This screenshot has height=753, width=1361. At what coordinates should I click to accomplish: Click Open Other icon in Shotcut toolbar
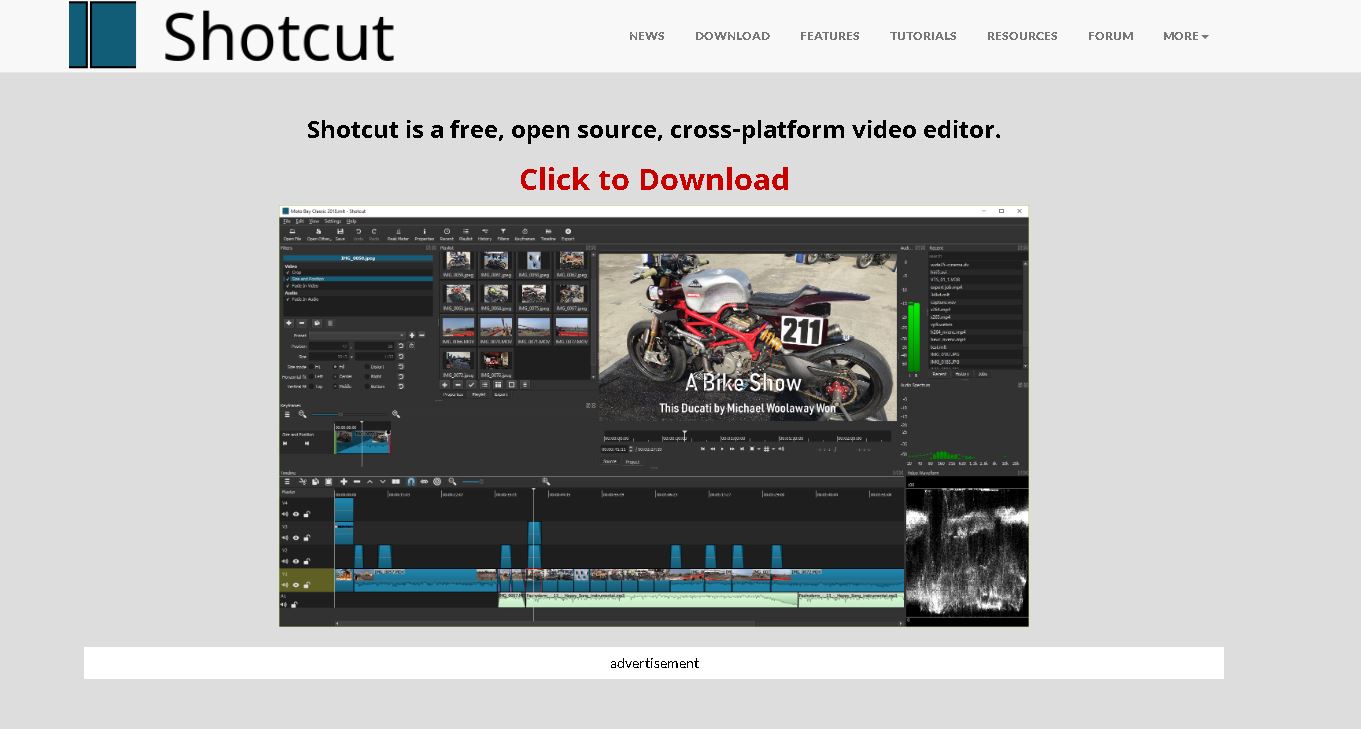[x=319, y=234]
